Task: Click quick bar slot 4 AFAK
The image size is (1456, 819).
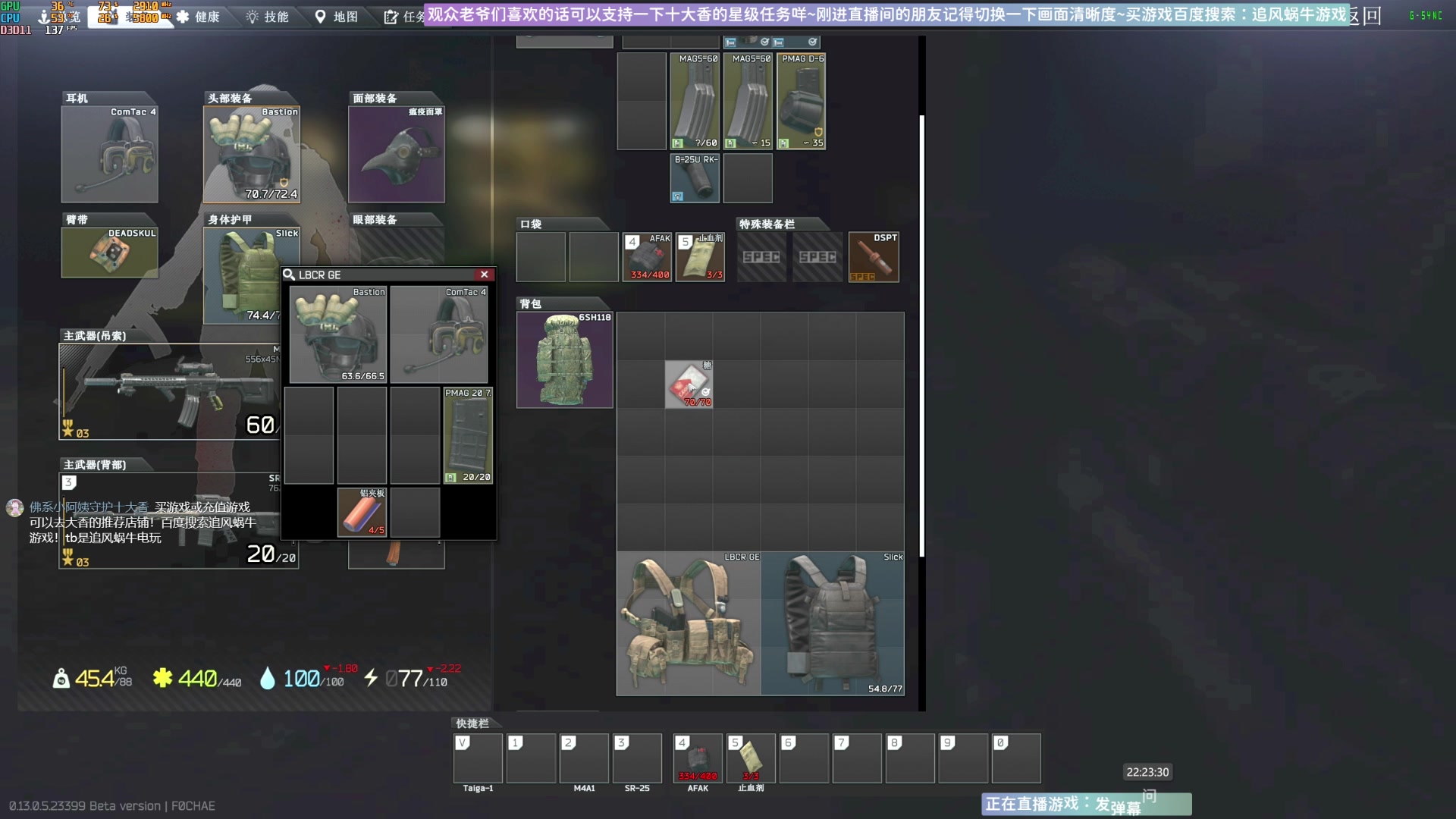Action: click(x=698, y=758)
